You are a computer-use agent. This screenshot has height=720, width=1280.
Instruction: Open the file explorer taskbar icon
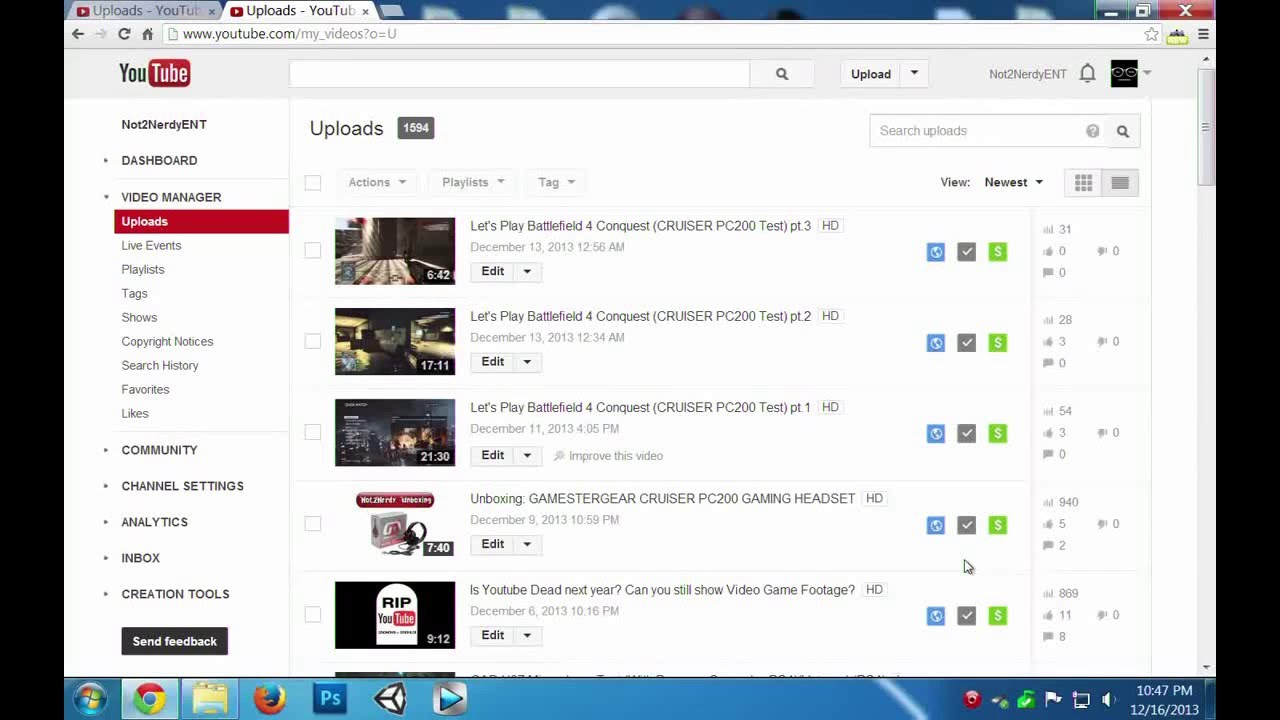click(210, 698)
